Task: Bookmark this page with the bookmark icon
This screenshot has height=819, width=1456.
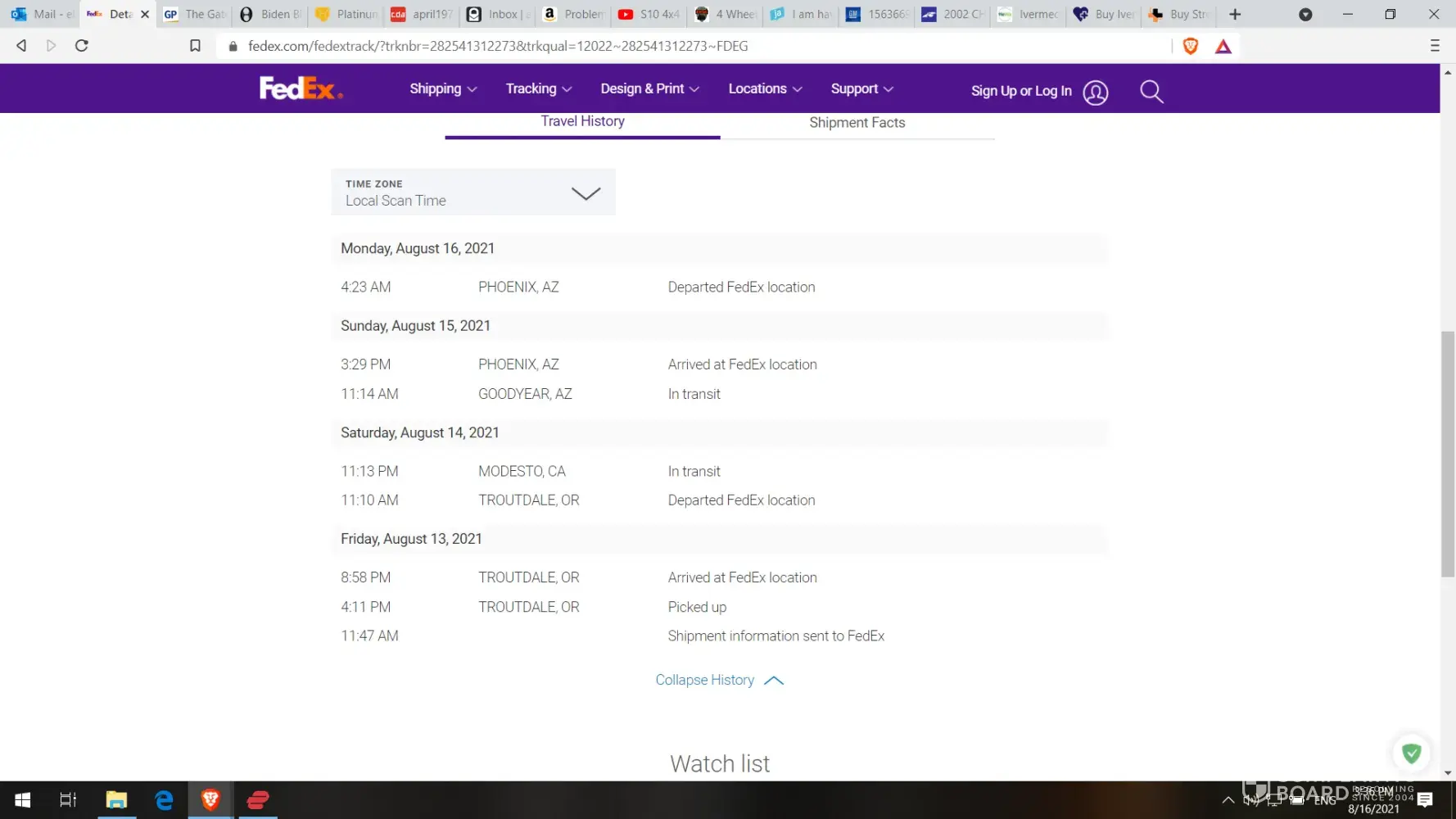Action: (x=195, y=46)
